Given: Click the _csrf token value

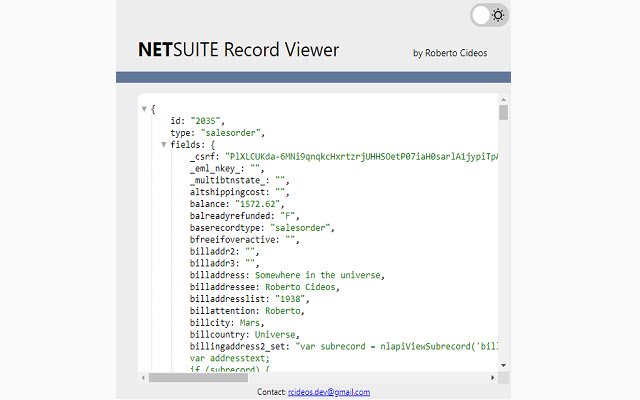Looking at the screenshot, I should click(x=362, y=156).
